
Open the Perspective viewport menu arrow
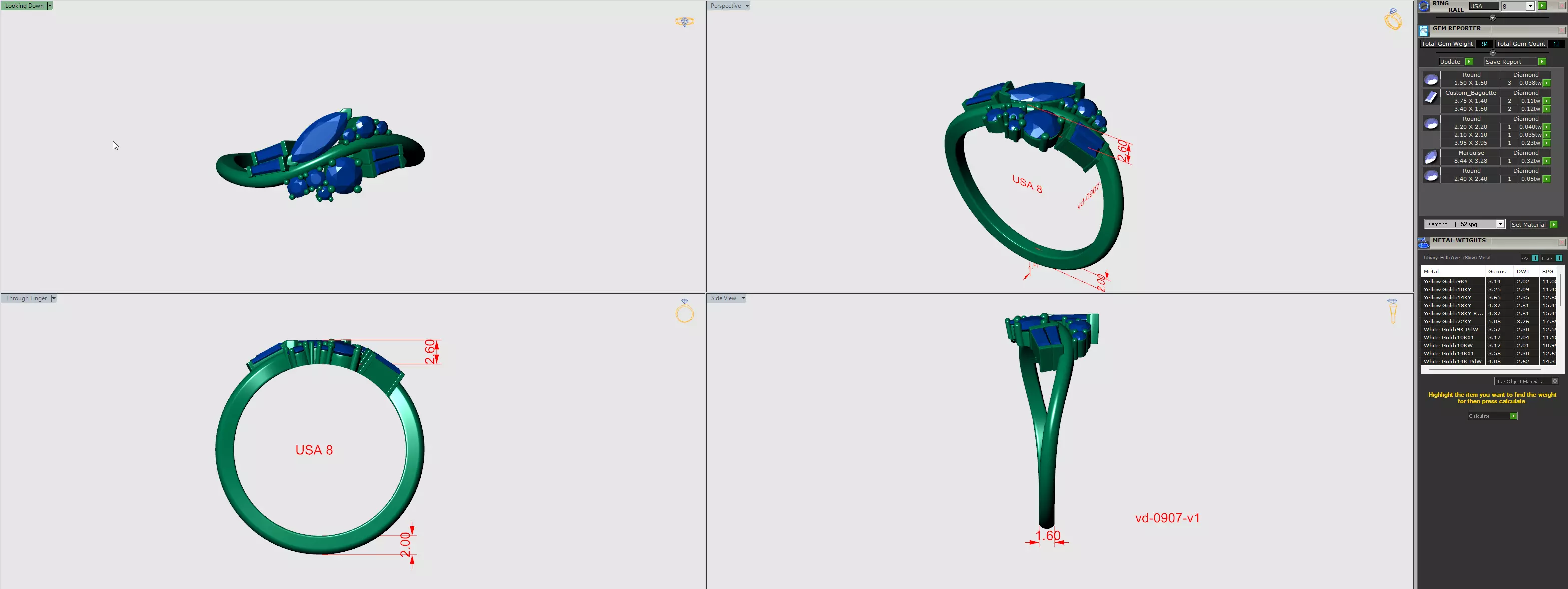(747, 6)
